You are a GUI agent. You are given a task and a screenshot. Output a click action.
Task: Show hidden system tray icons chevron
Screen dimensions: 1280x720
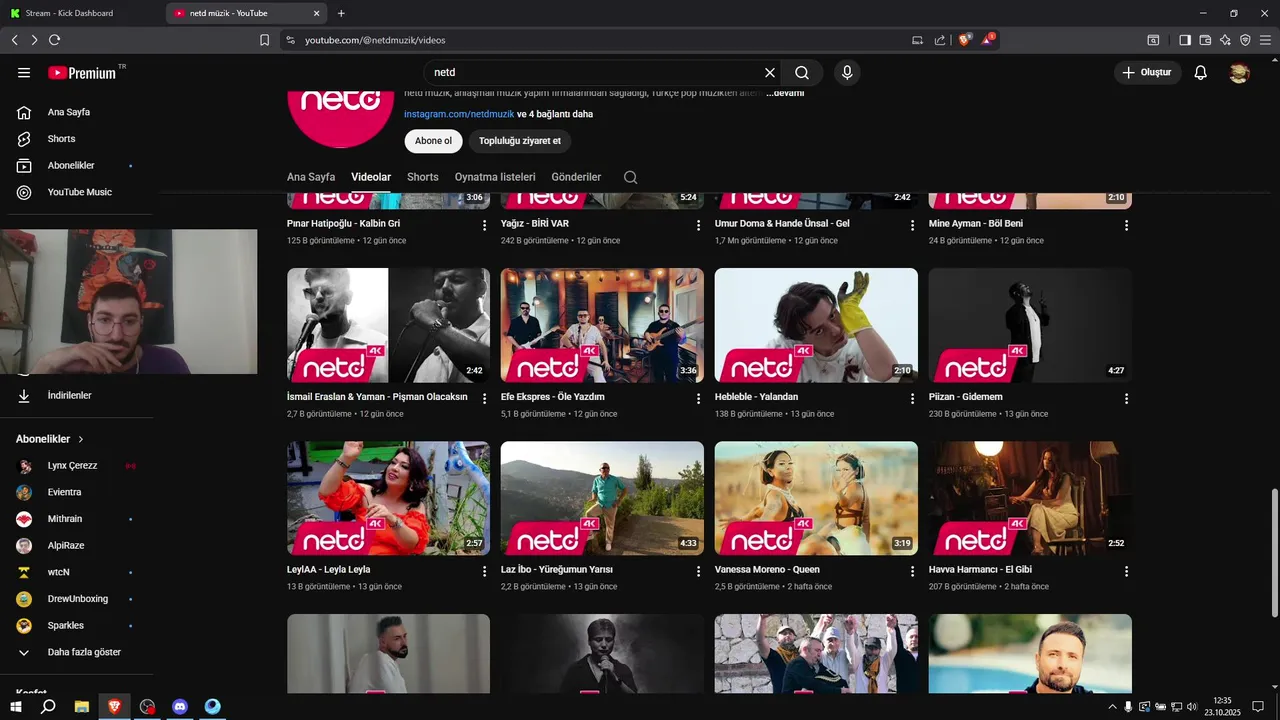click(1112, 707)
